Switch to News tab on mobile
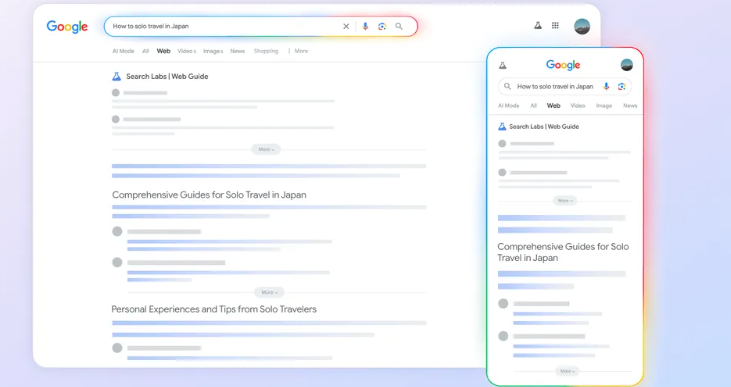 click(x=630, y=106)
